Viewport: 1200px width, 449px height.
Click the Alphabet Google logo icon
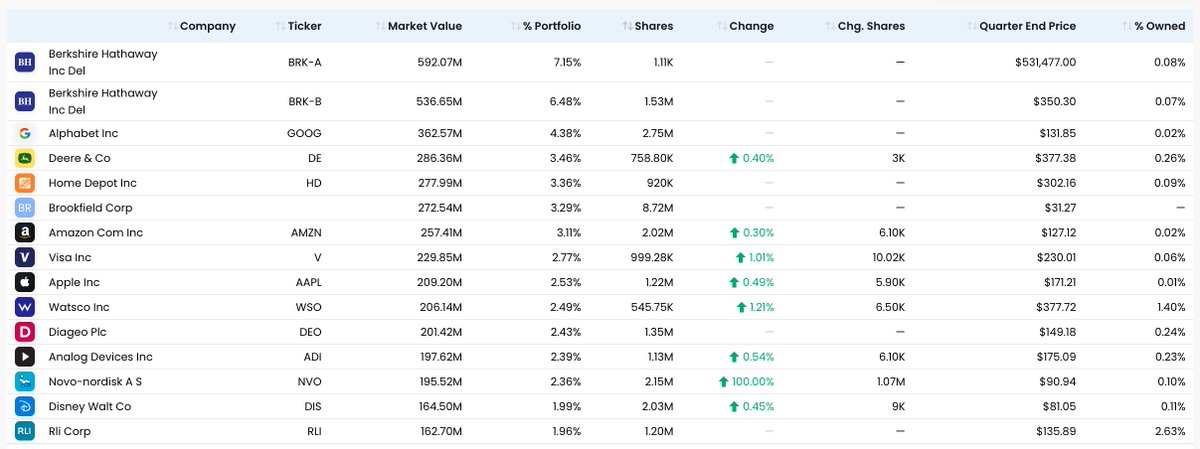pos(25,133)
